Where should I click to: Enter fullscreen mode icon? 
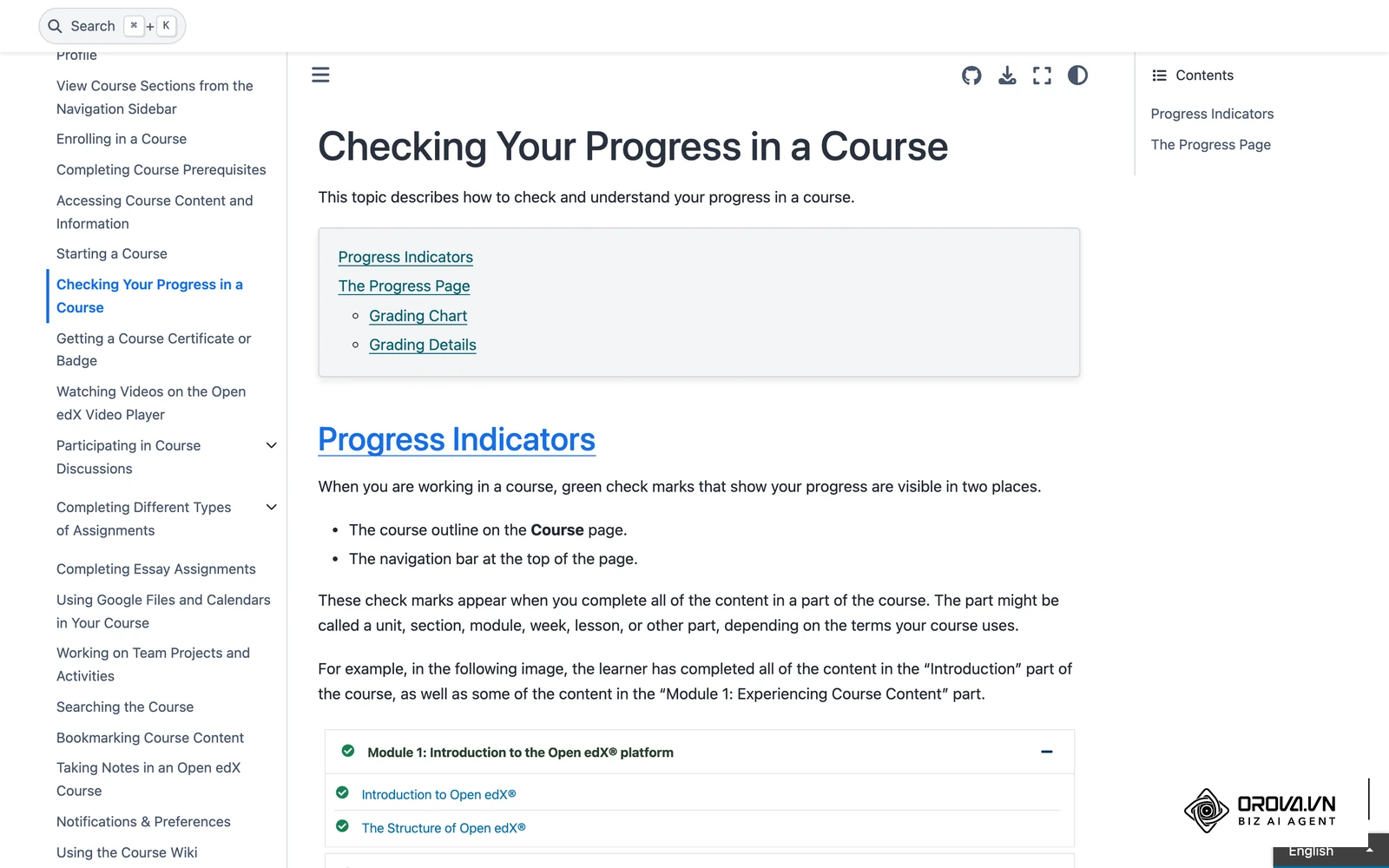coord(1042,76)
